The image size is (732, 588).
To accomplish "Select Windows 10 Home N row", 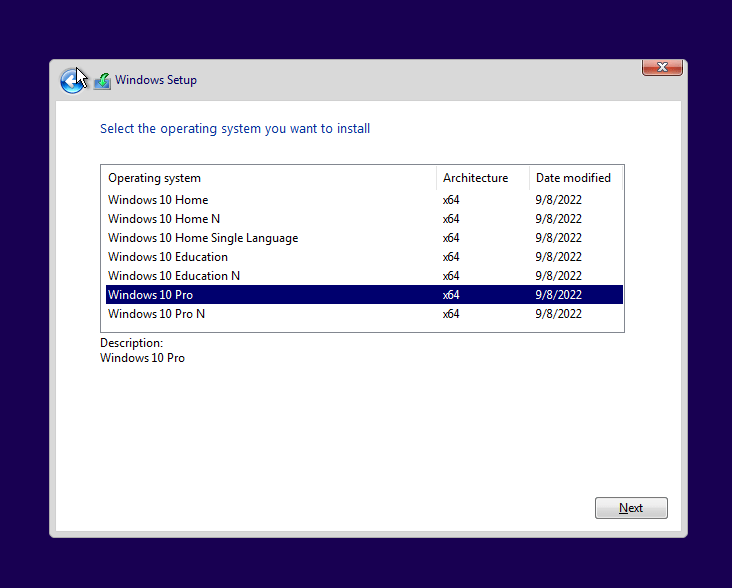I will click(364, 219).
